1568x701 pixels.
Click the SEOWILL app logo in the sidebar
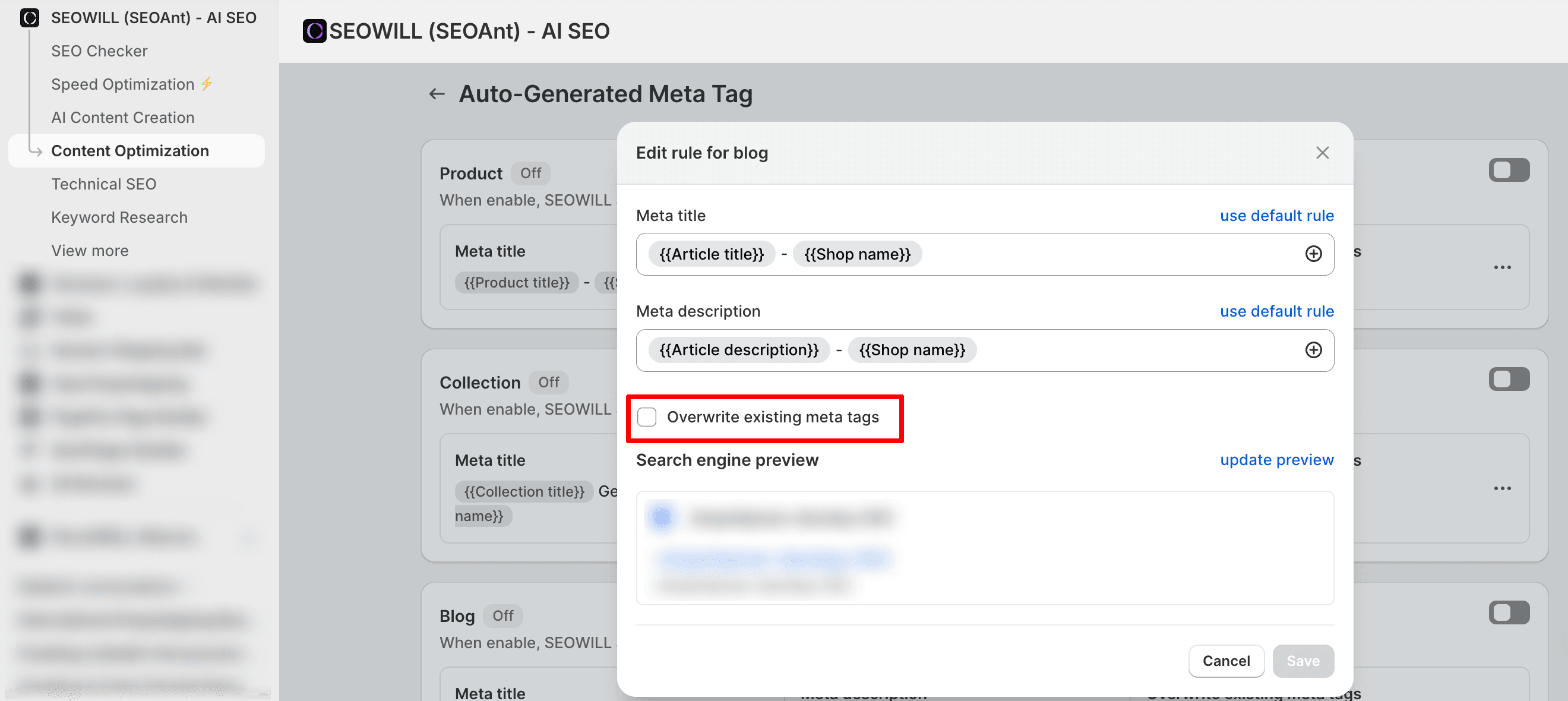coord(29,18)
